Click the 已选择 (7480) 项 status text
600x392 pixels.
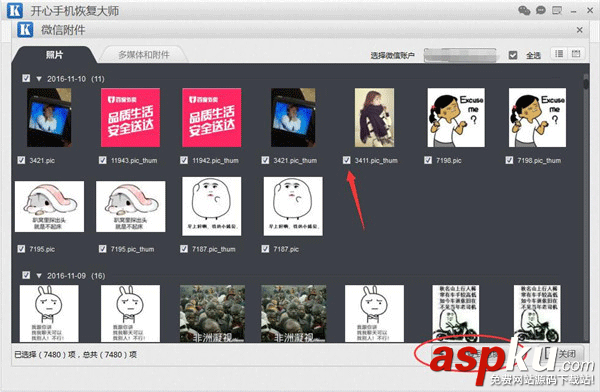[x=45, y=354]
